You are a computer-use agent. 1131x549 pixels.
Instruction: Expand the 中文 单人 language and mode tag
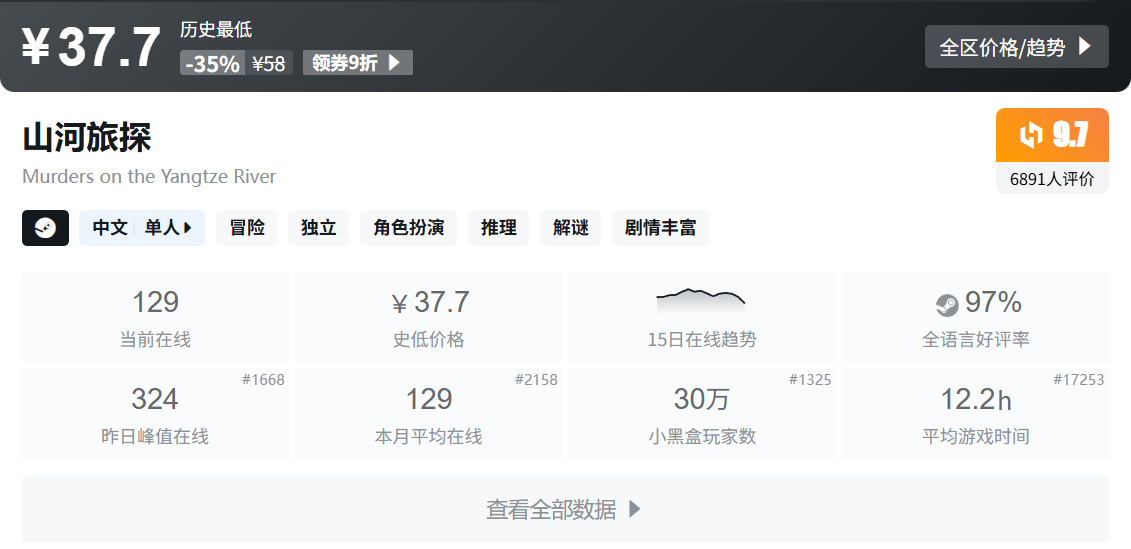pyautogui.click(x=142, y=228)
